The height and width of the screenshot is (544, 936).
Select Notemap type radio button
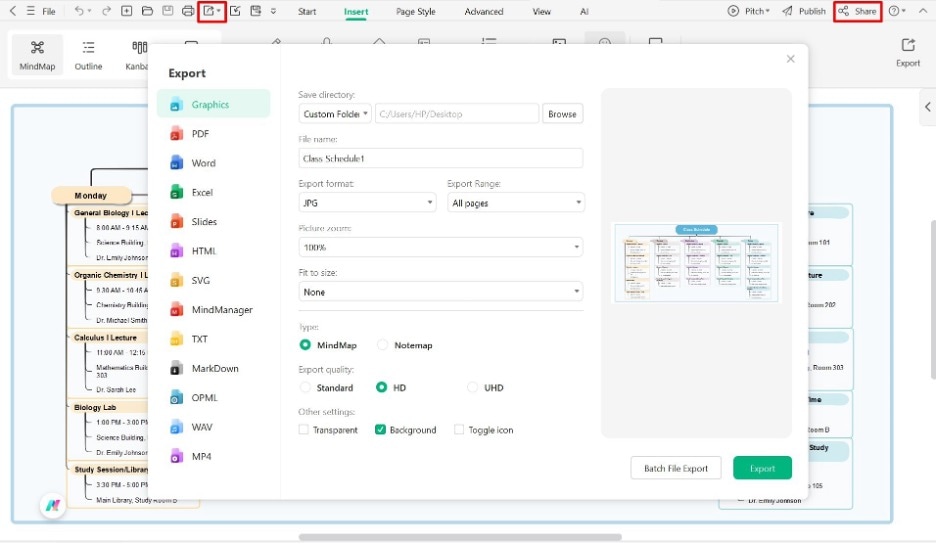tap(382, 345)
